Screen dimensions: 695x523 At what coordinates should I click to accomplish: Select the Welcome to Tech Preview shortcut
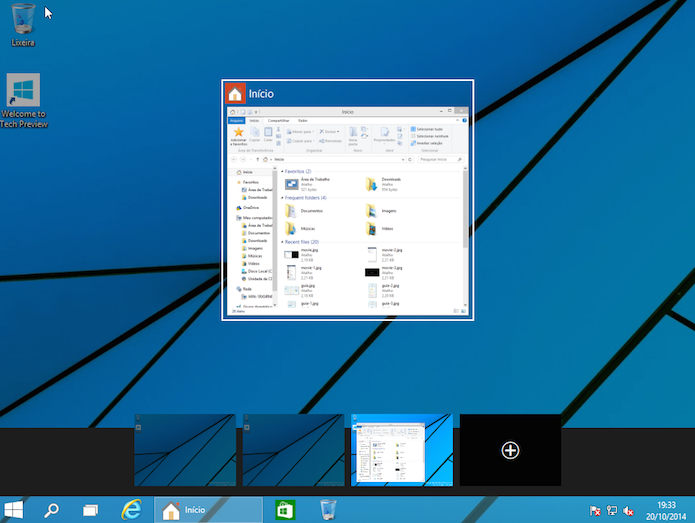point(23,101)
